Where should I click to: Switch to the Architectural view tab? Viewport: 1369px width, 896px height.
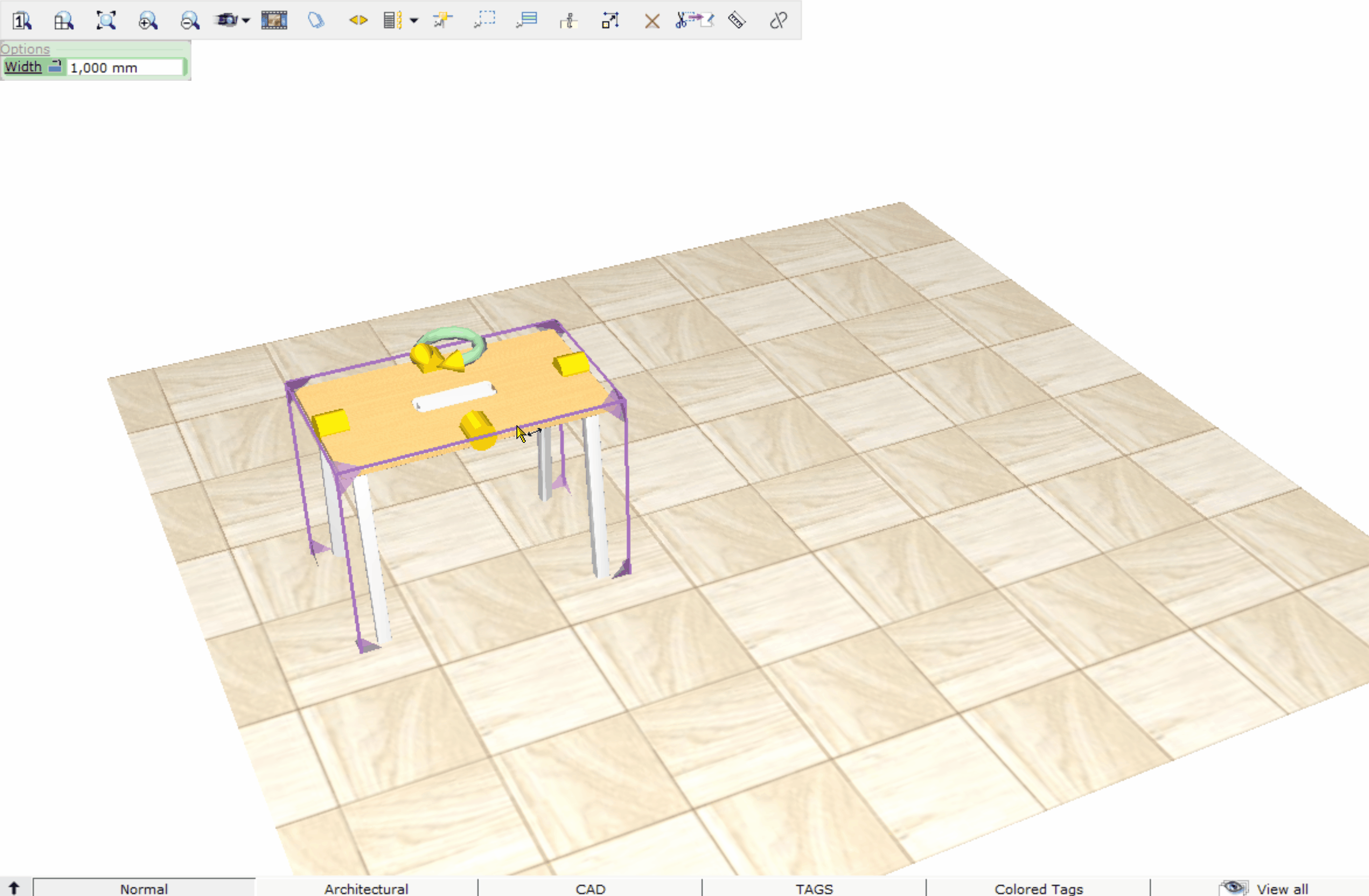click(367, 889)
